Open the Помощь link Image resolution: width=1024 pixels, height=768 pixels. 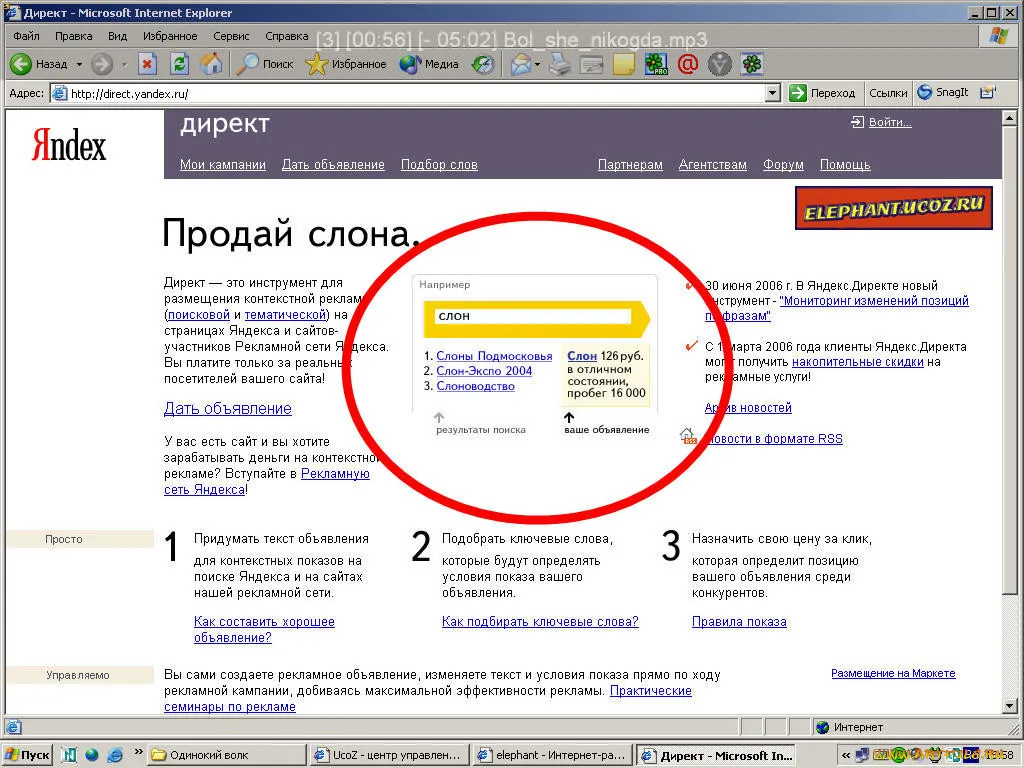point(845,165)
